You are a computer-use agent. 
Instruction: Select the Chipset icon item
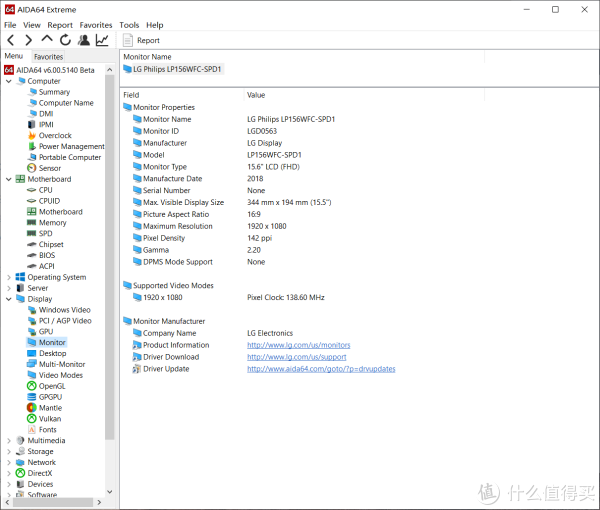click(x=32, y=244)
